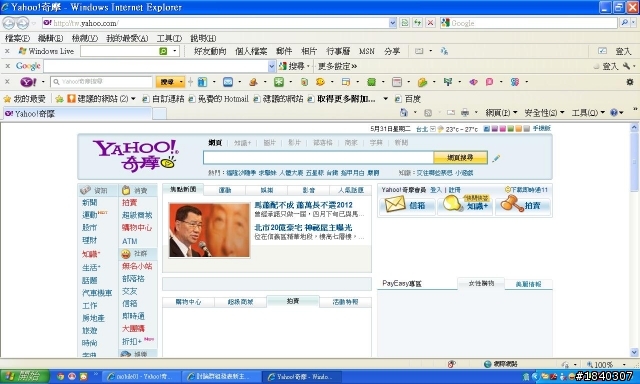This screenshot has height=384, width=640.
Task: Open the dropdown arrow of the yellow 搜尋 button
Action: (x=181, y=82)
